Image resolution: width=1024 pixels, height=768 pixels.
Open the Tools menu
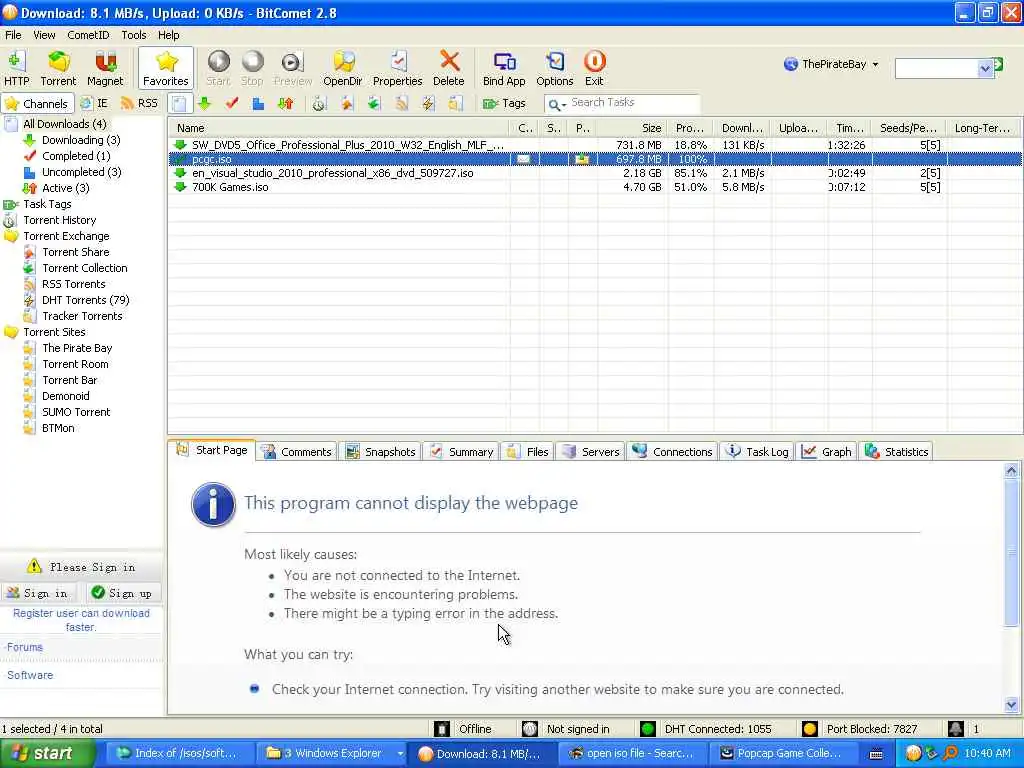pyautogui.click(x=134, y=35)
